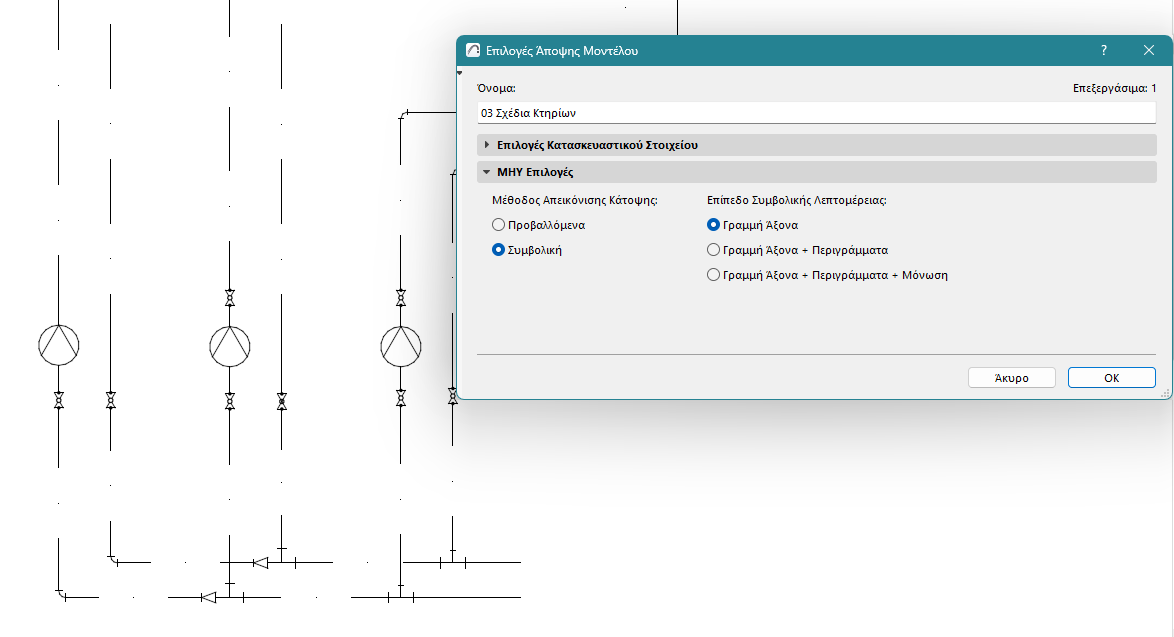Cancel with the Άκυρο button
The height and width of the screenshot is (637, 1174).
point(1012,378)
